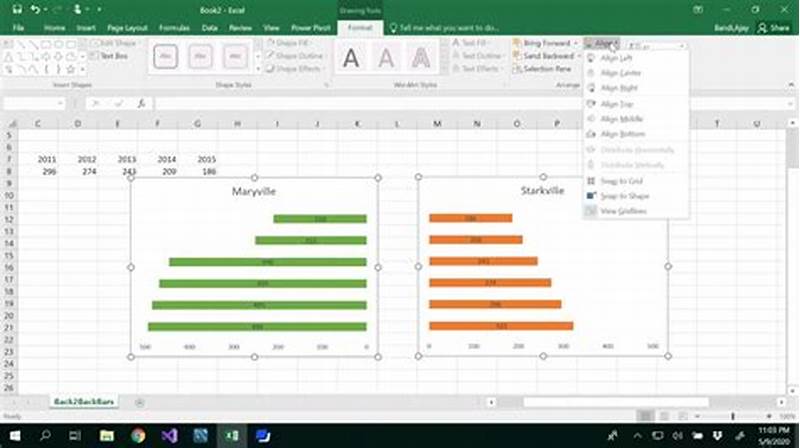The image size is (800, 448).
Task: Open the Data ribbon tab
Action: click(210, 28)
